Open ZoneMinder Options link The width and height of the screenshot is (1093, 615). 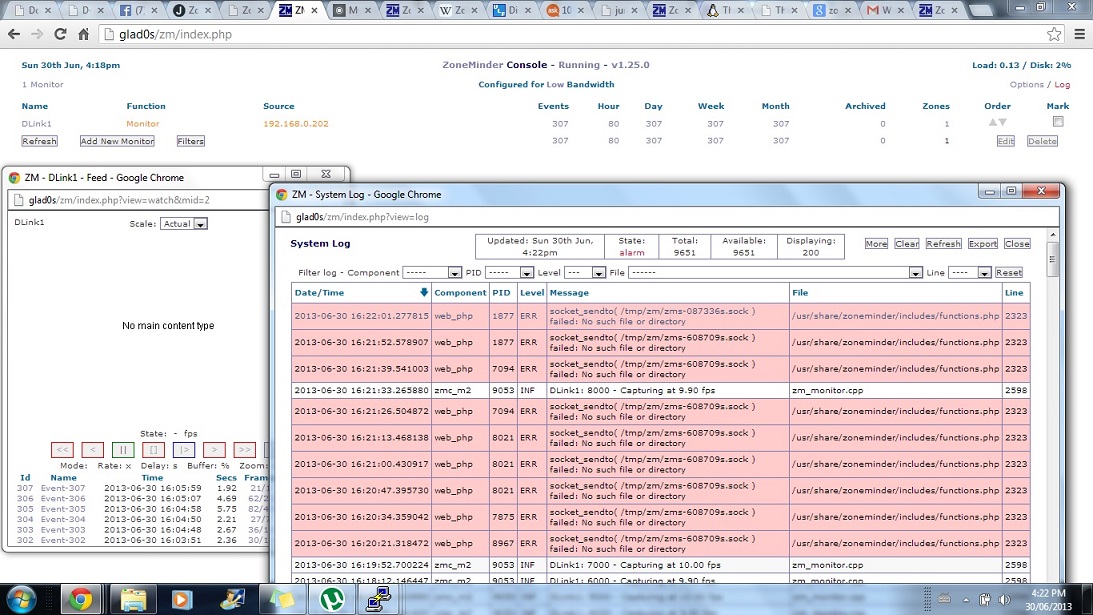pyautogui.click(x=1026, y=84)
